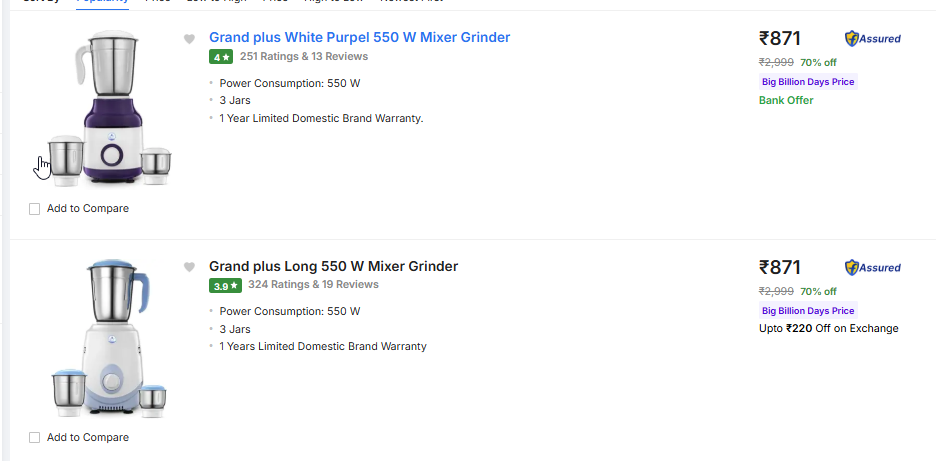Click Assured badge on second product
The image size is (936, 461).
pyautogui.click(x=873, y=268)
